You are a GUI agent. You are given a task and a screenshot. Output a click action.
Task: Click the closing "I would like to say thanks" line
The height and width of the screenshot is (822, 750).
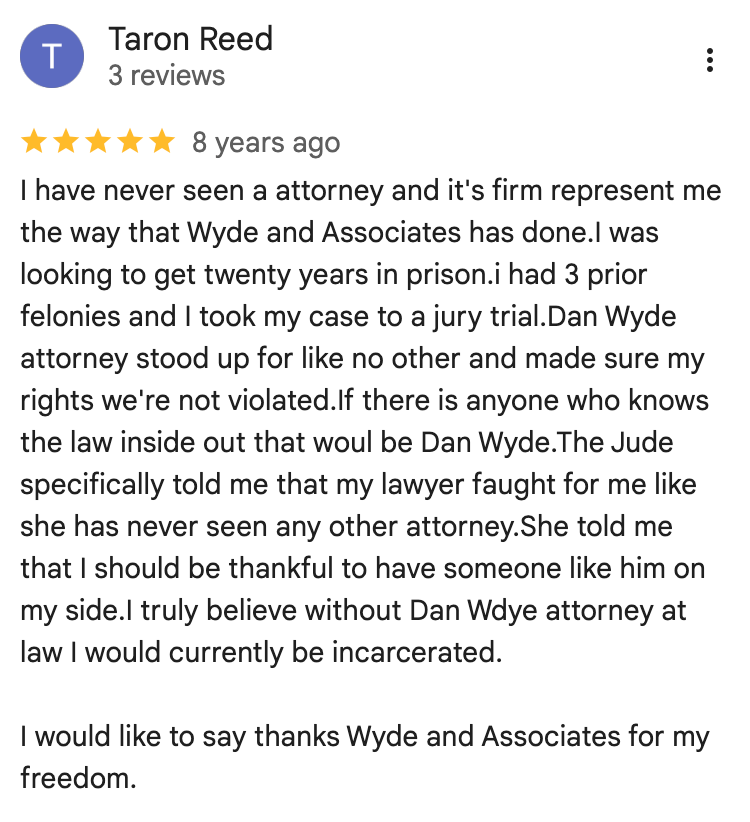click(x=365, y=738)
